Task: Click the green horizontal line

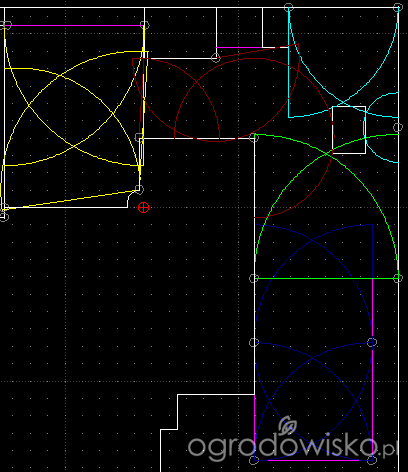Action: [326, 278]
